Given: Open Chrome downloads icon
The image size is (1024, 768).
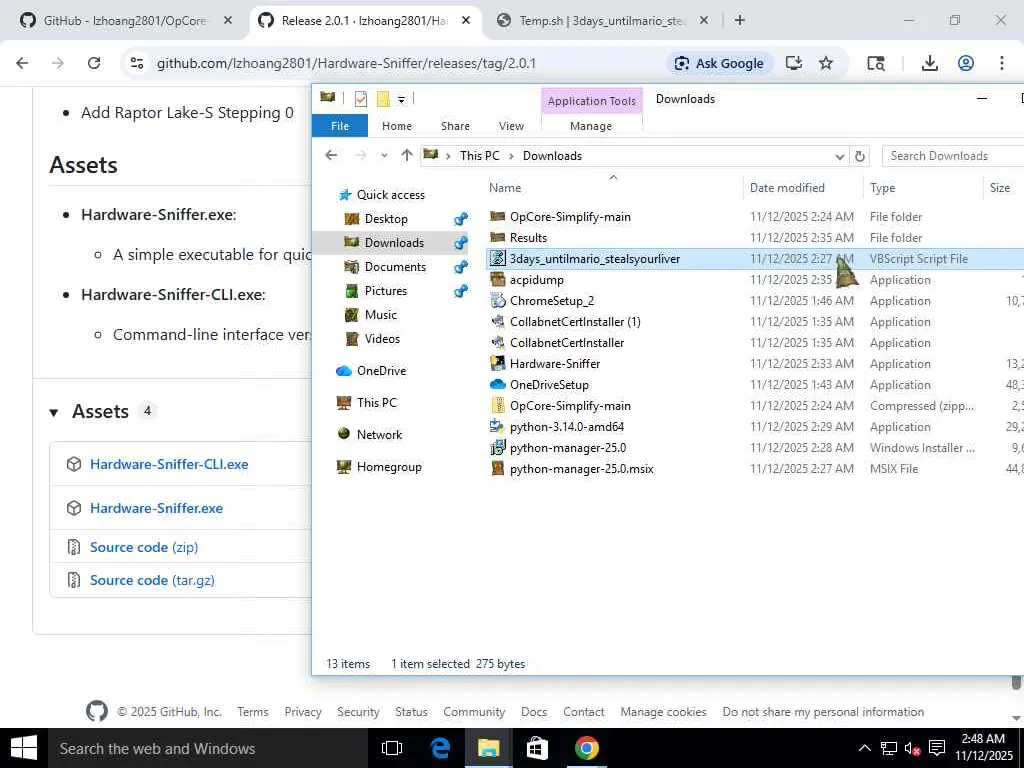Looking at the screenshot, I should point(930,63).
